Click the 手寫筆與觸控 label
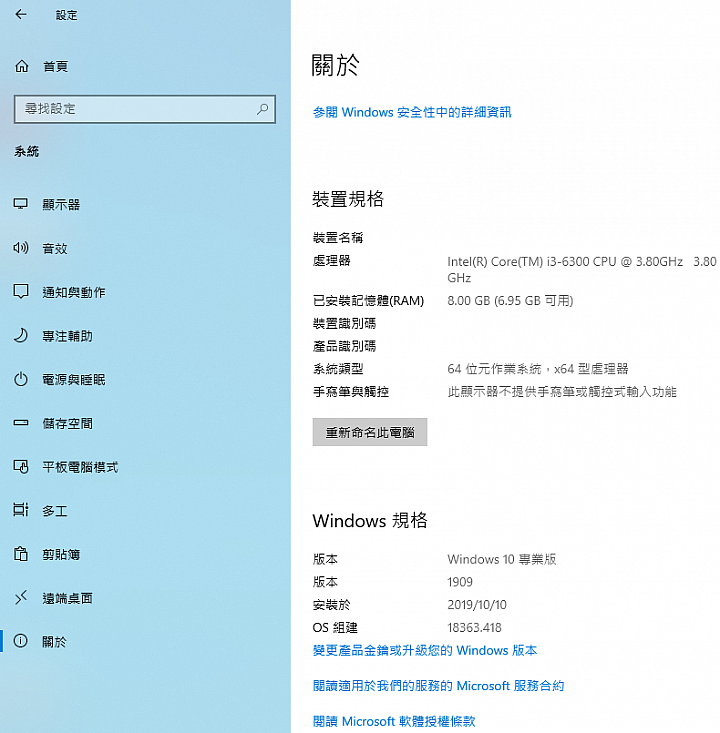The image size is (720, 733). pos(351,392)
